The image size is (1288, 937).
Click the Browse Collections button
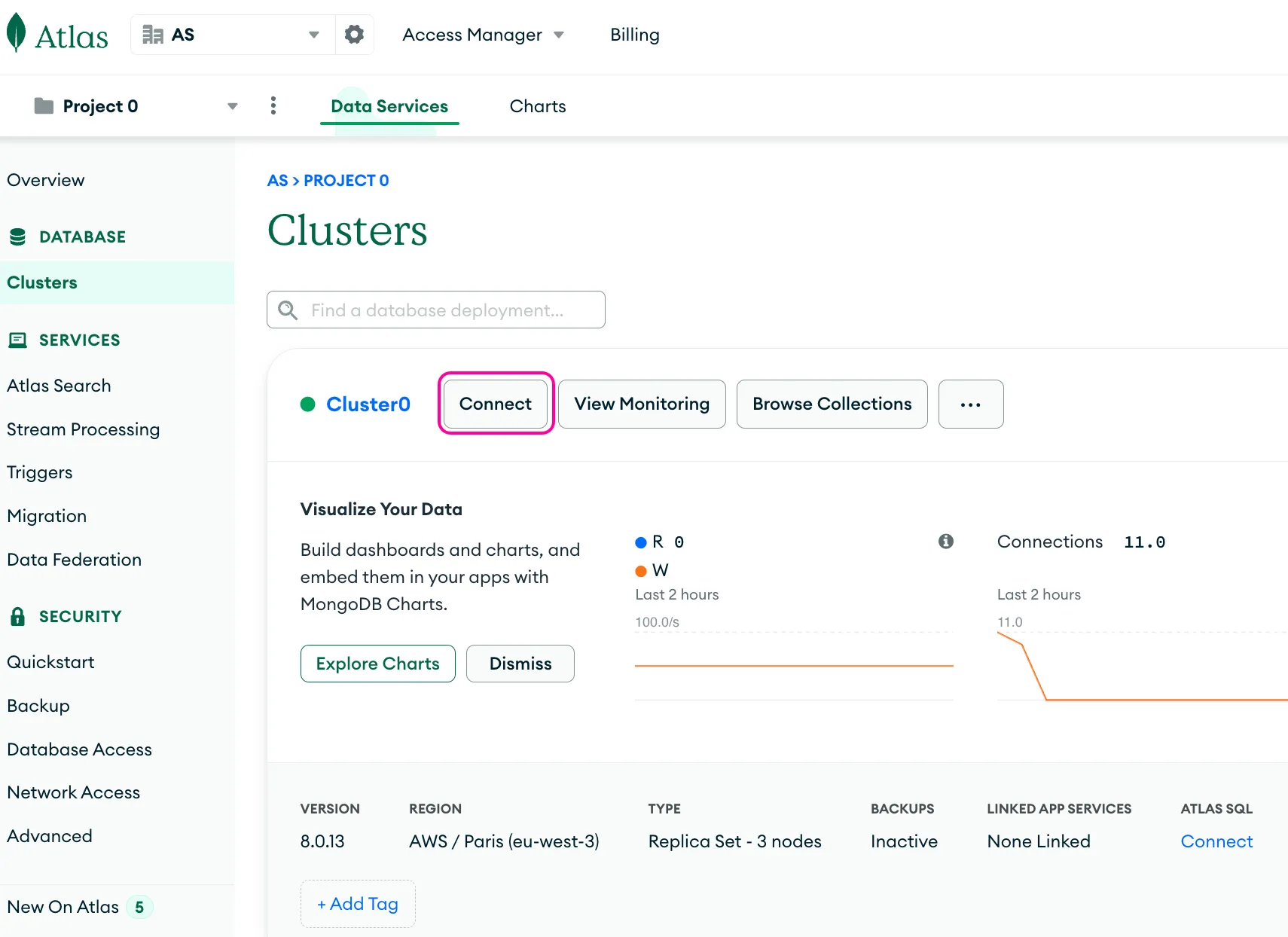tap(832, 404)
